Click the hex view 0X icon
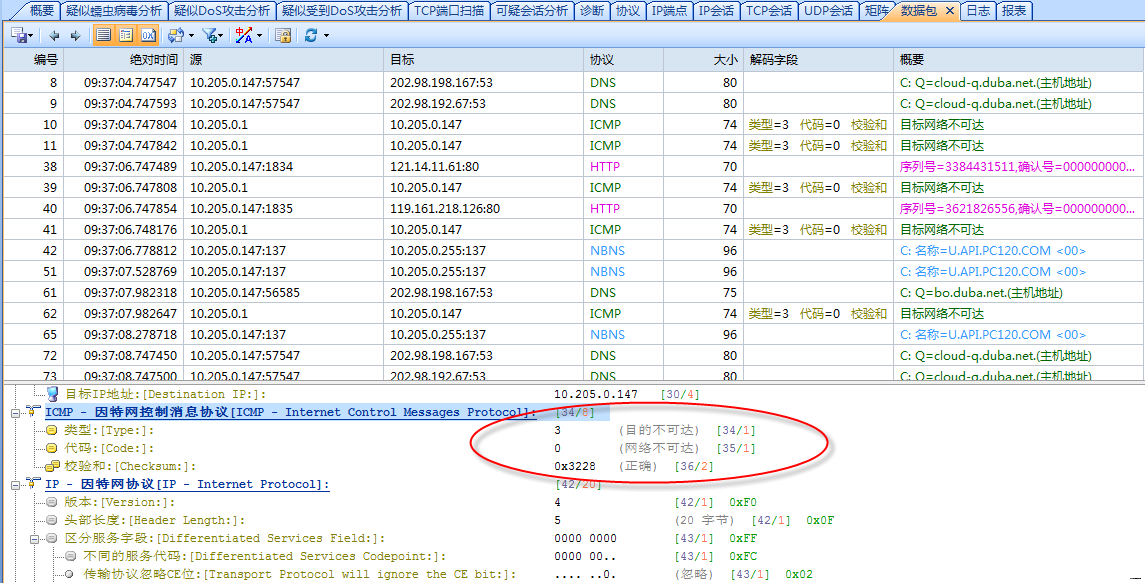1145x583 pixels. point(148,35)
